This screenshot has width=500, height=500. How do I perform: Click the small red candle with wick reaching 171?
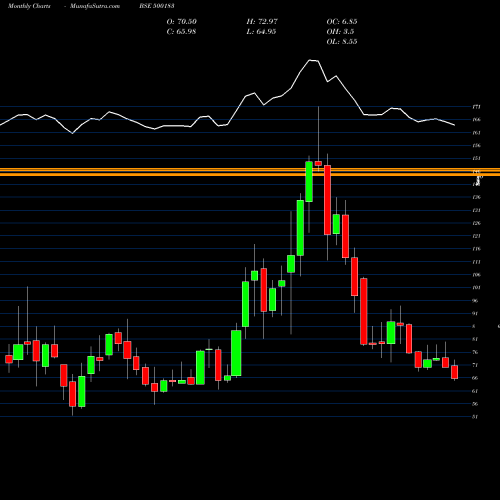[x=318, y=163]
